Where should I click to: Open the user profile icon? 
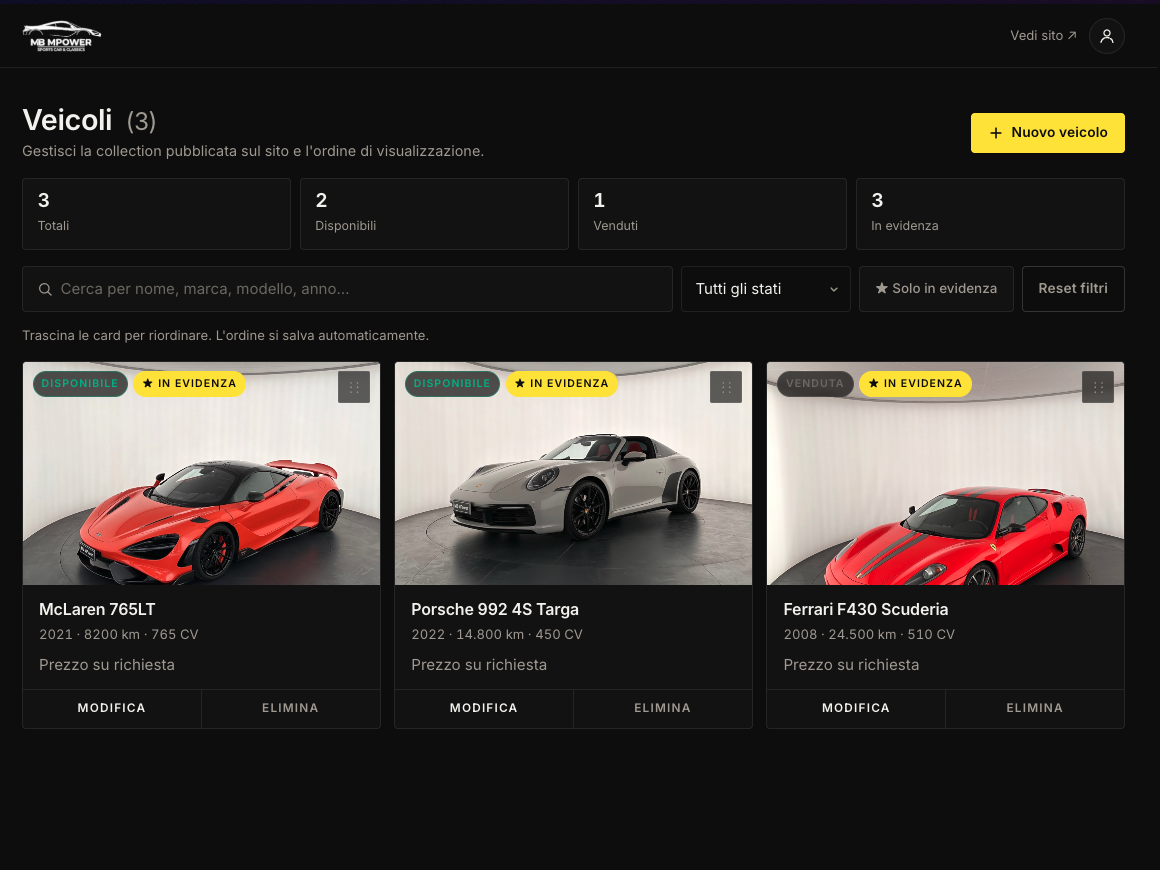pyautogui.click(x=1106, y=36)
